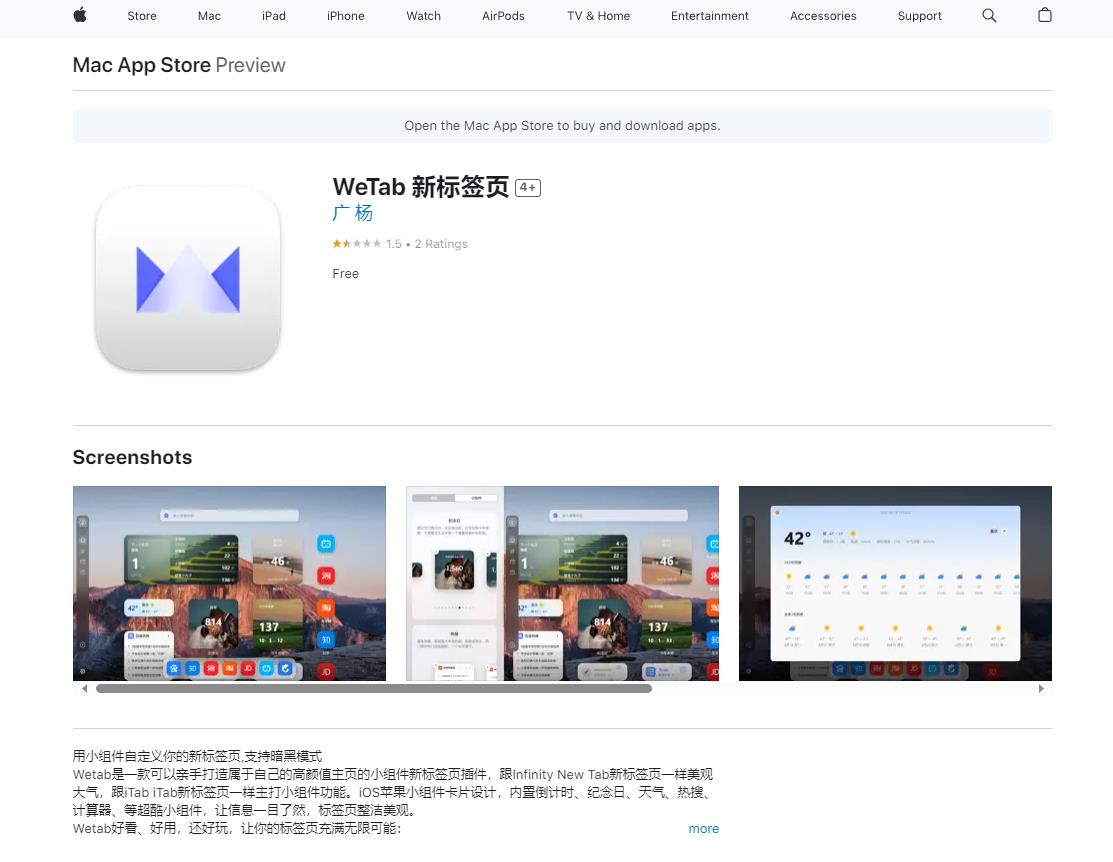The height and width of the screenshot is (862, 1113).
Task: Open the search icon
Action: (x=988, y=16)
